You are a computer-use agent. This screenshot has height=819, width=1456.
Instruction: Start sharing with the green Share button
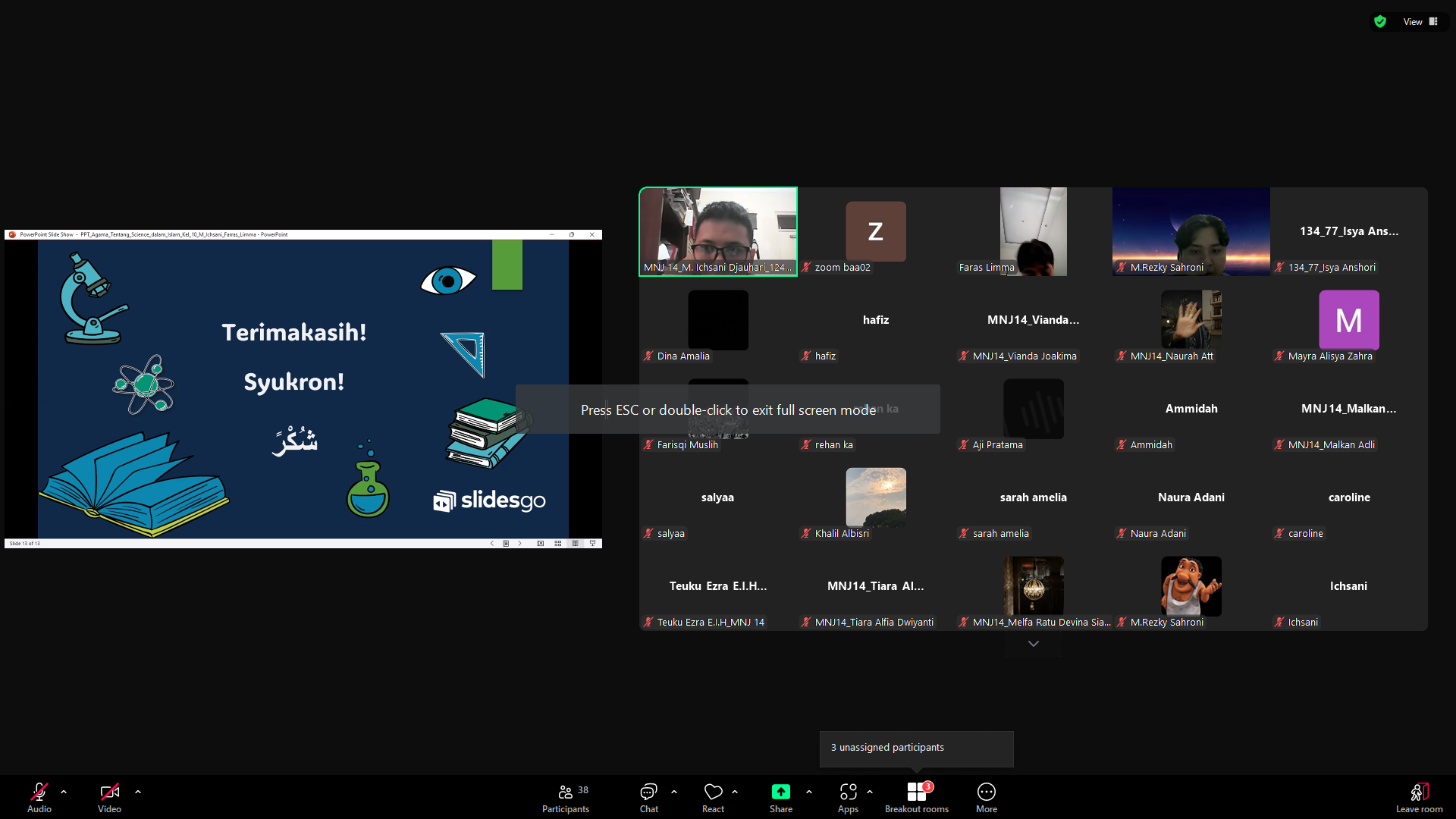pyautogui.click(x=781, y=797)
